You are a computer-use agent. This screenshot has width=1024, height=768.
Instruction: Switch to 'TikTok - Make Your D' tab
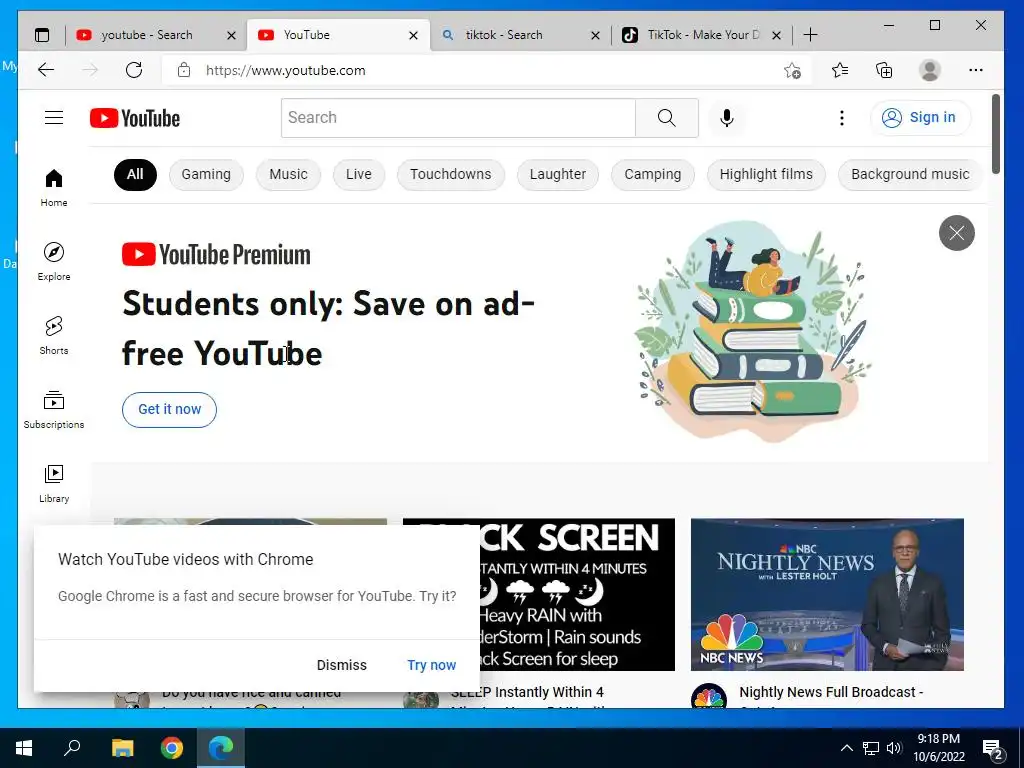tap(703, 35)
